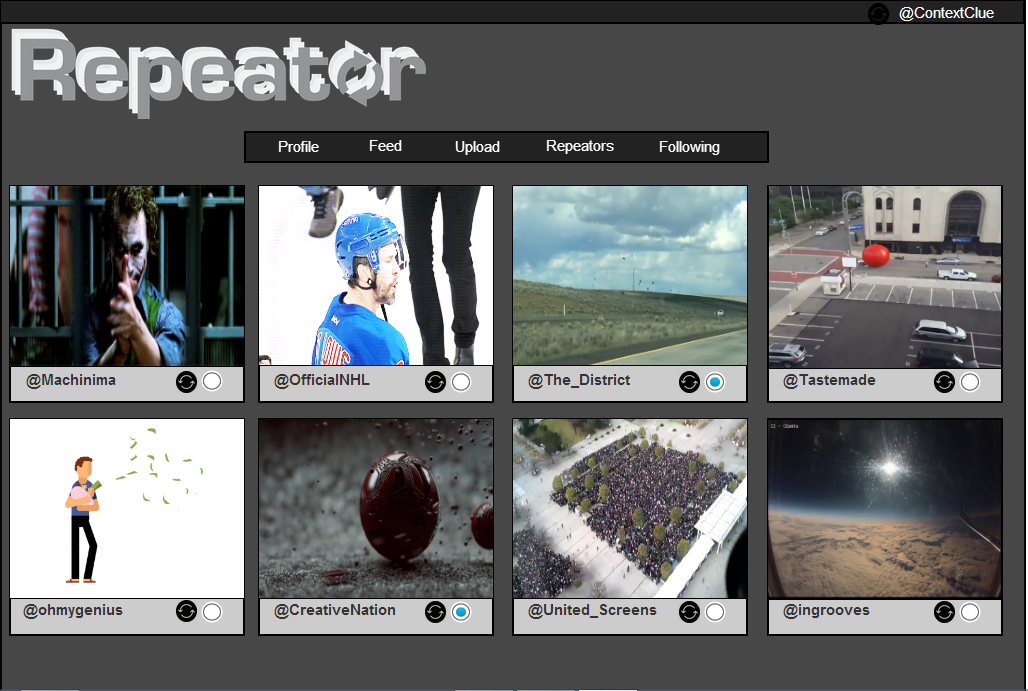
Task: Select the radio button on @Machinima card
Action: click(212, 382)
